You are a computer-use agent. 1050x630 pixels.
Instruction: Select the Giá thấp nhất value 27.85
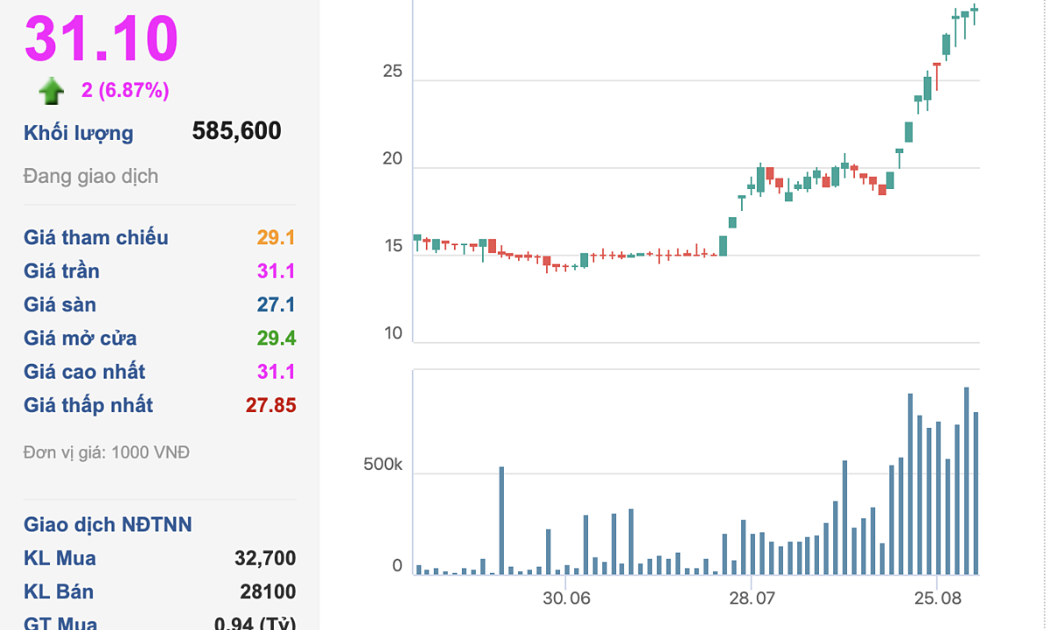tap(270, 406)
